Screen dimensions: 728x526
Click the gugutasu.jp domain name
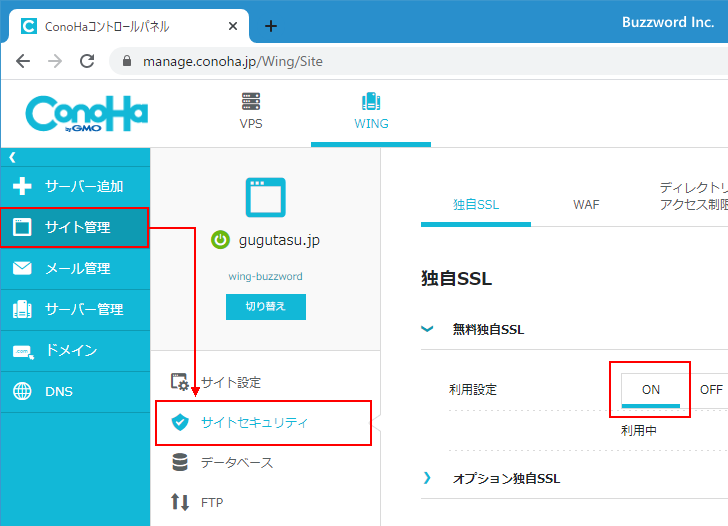click(279, 240)
